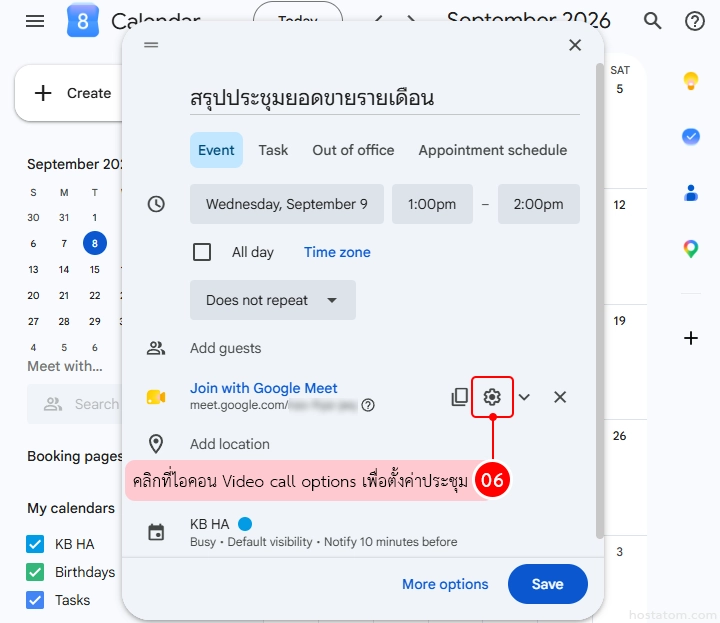Switch to the Task tab
720x623 pixels.
point(273,150)
